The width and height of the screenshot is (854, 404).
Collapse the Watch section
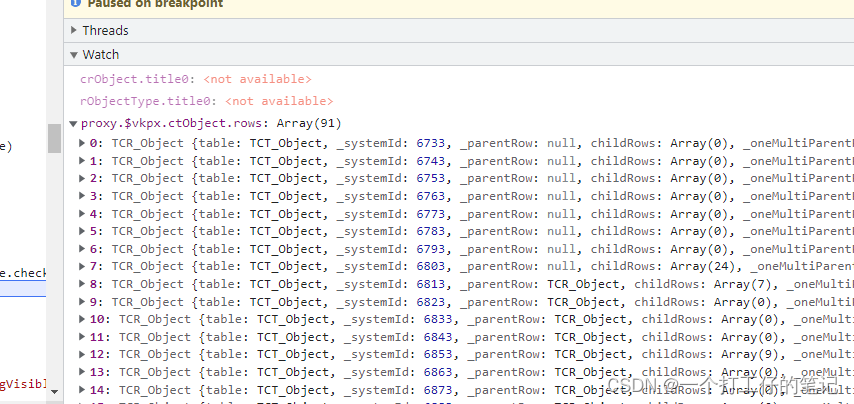pyautogui.click(x=74, y=54)
